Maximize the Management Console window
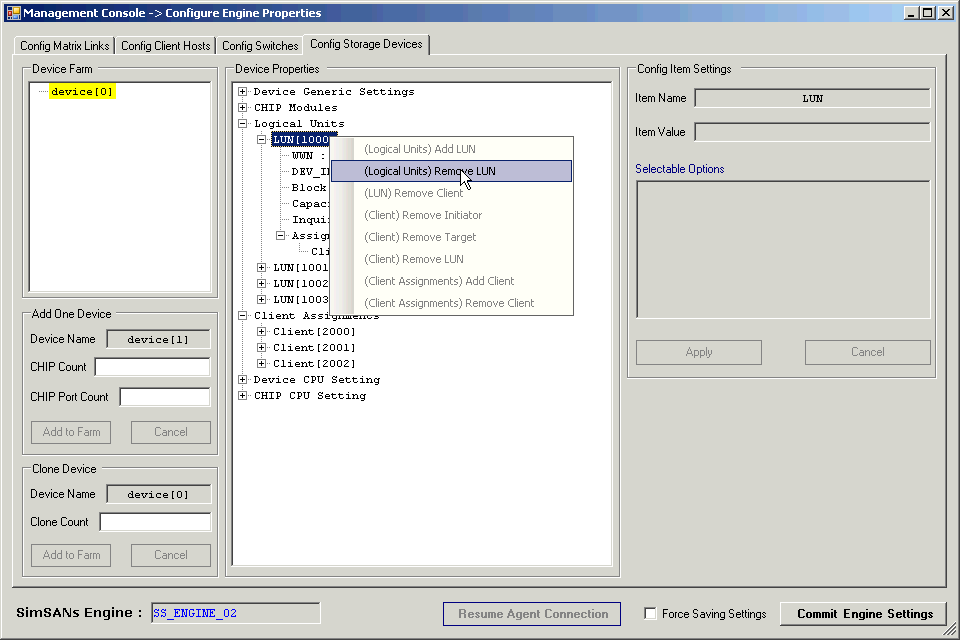This screenshot has width=960, height=640. tap(928, 13)
